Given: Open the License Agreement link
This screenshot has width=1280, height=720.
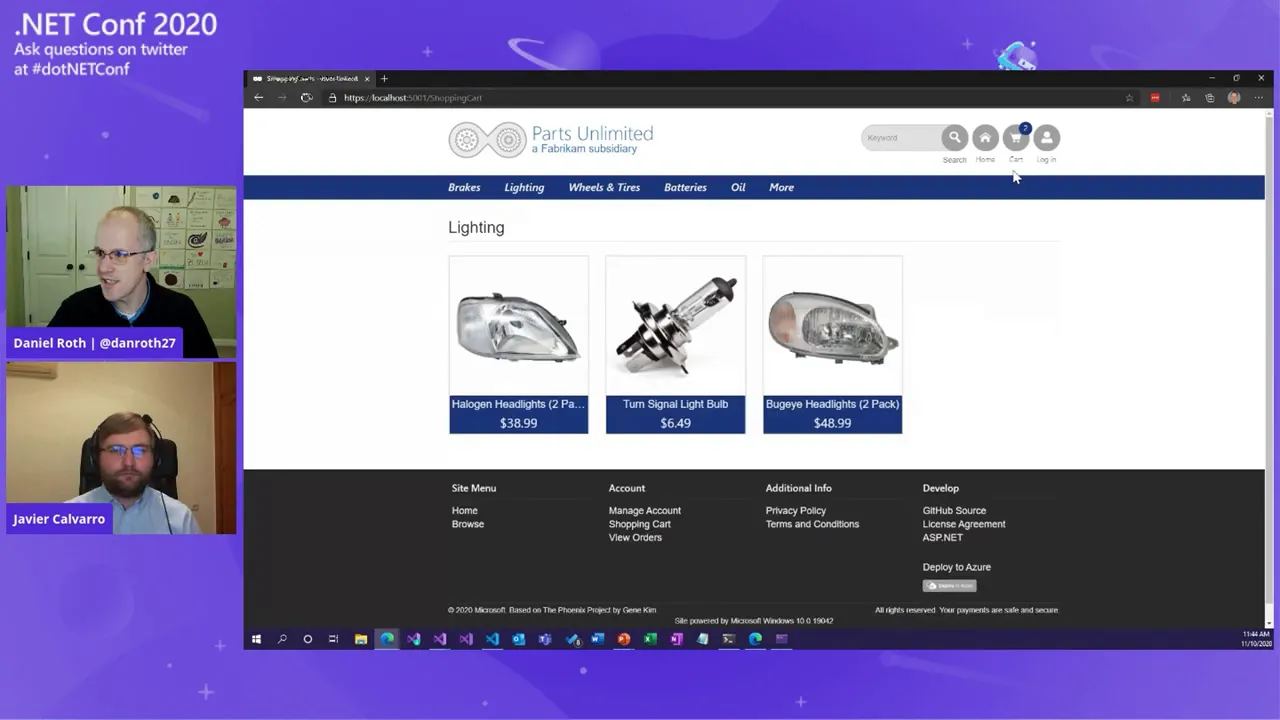Looking at the screenshot, I should (x=963, y=524).
